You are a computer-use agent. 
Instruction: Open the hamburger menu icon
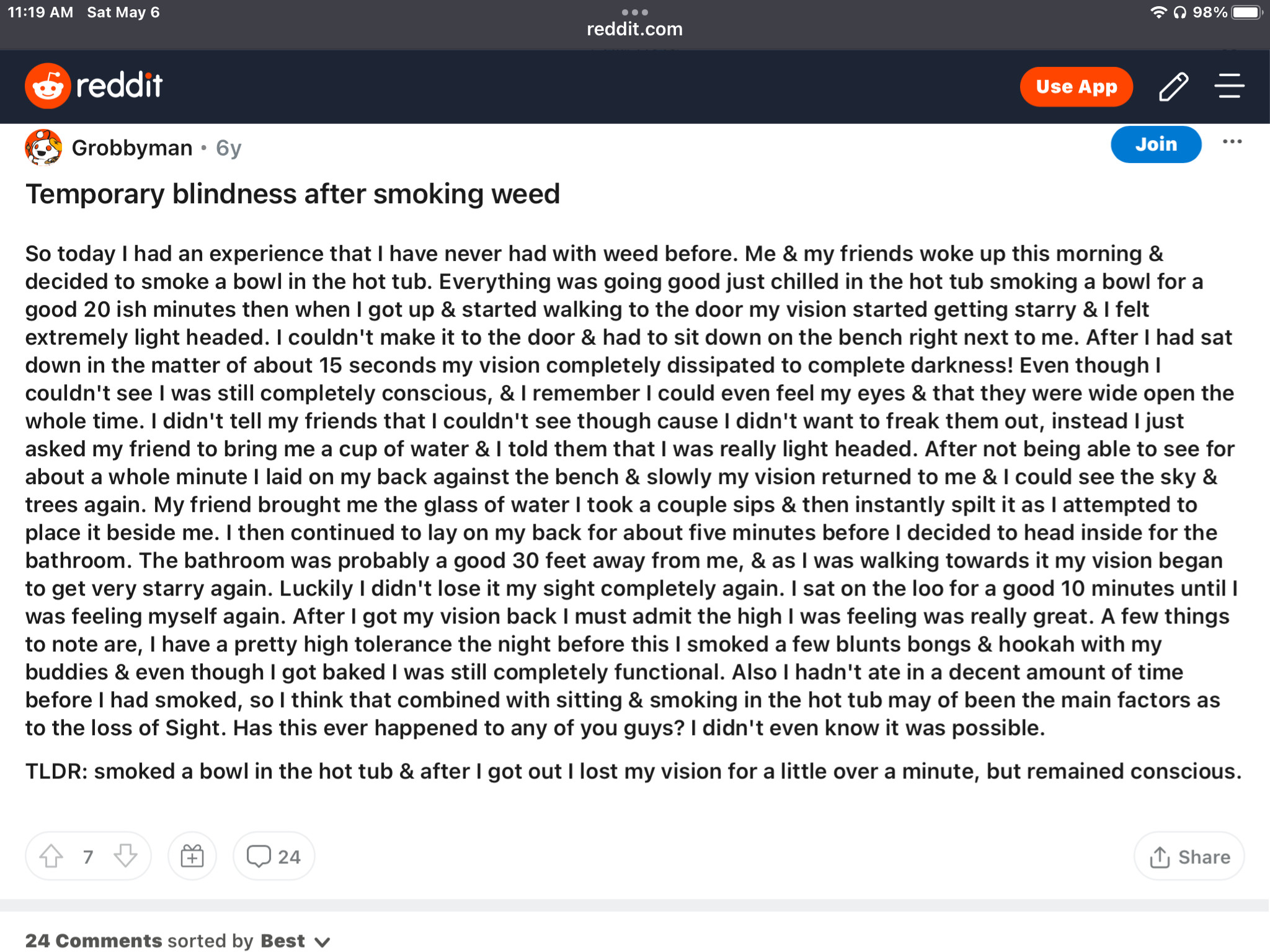coord(1229,86)
